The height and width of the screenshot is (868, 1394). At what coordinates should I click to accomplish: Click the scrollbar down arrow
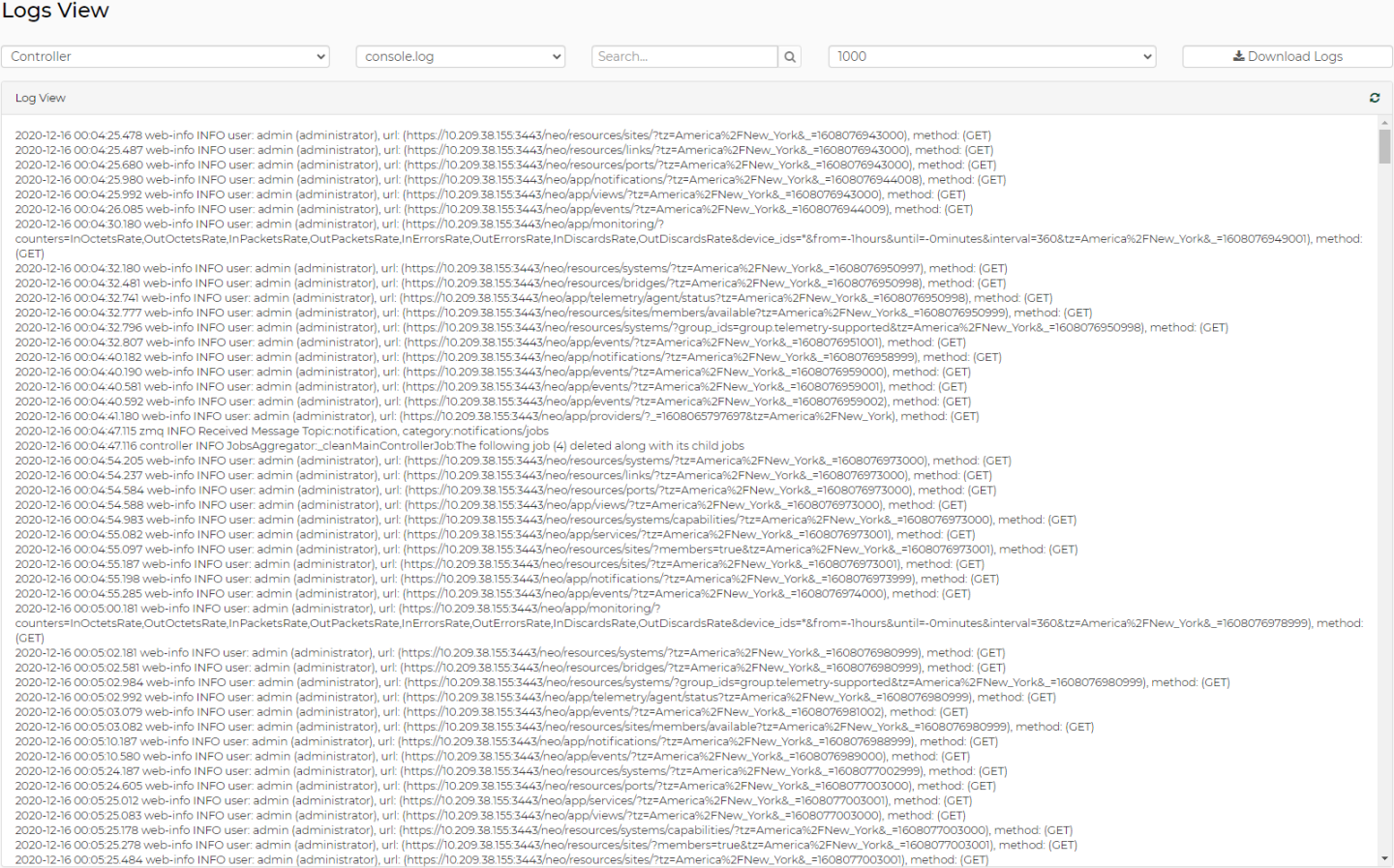pos(1384,858)
